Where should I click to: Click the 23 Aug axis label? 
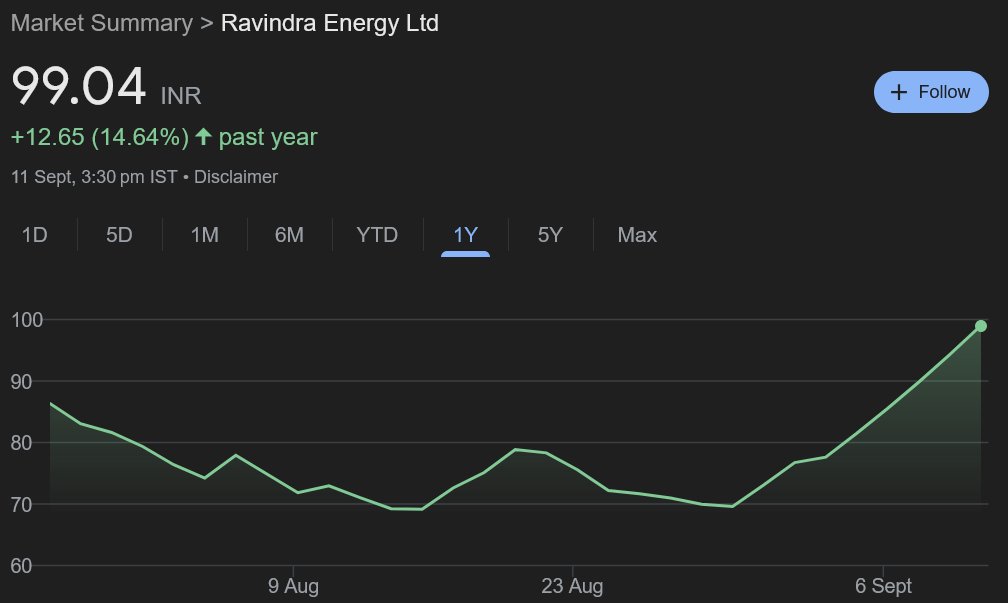pyautogui.click(x=572, y=586)
